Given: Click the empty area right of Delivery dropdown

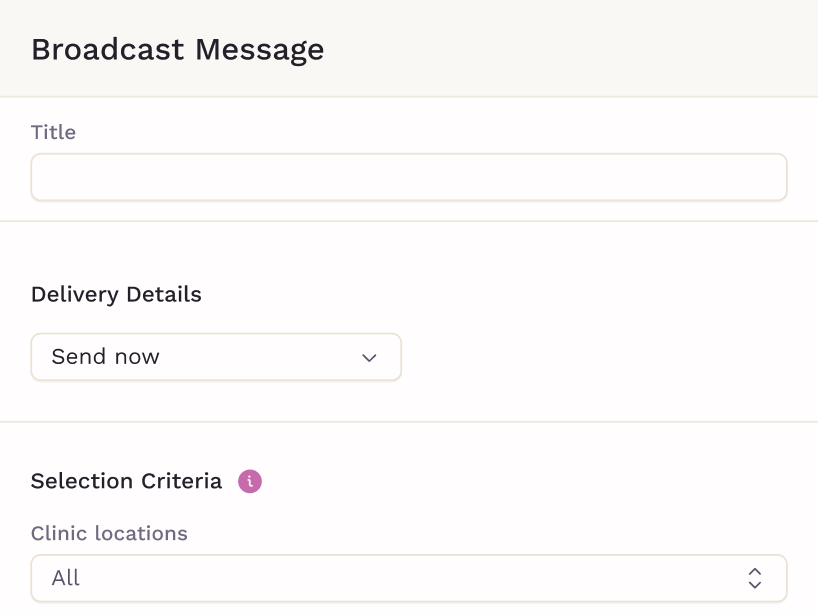Looking at the screenshot, I should pos(605,357).
